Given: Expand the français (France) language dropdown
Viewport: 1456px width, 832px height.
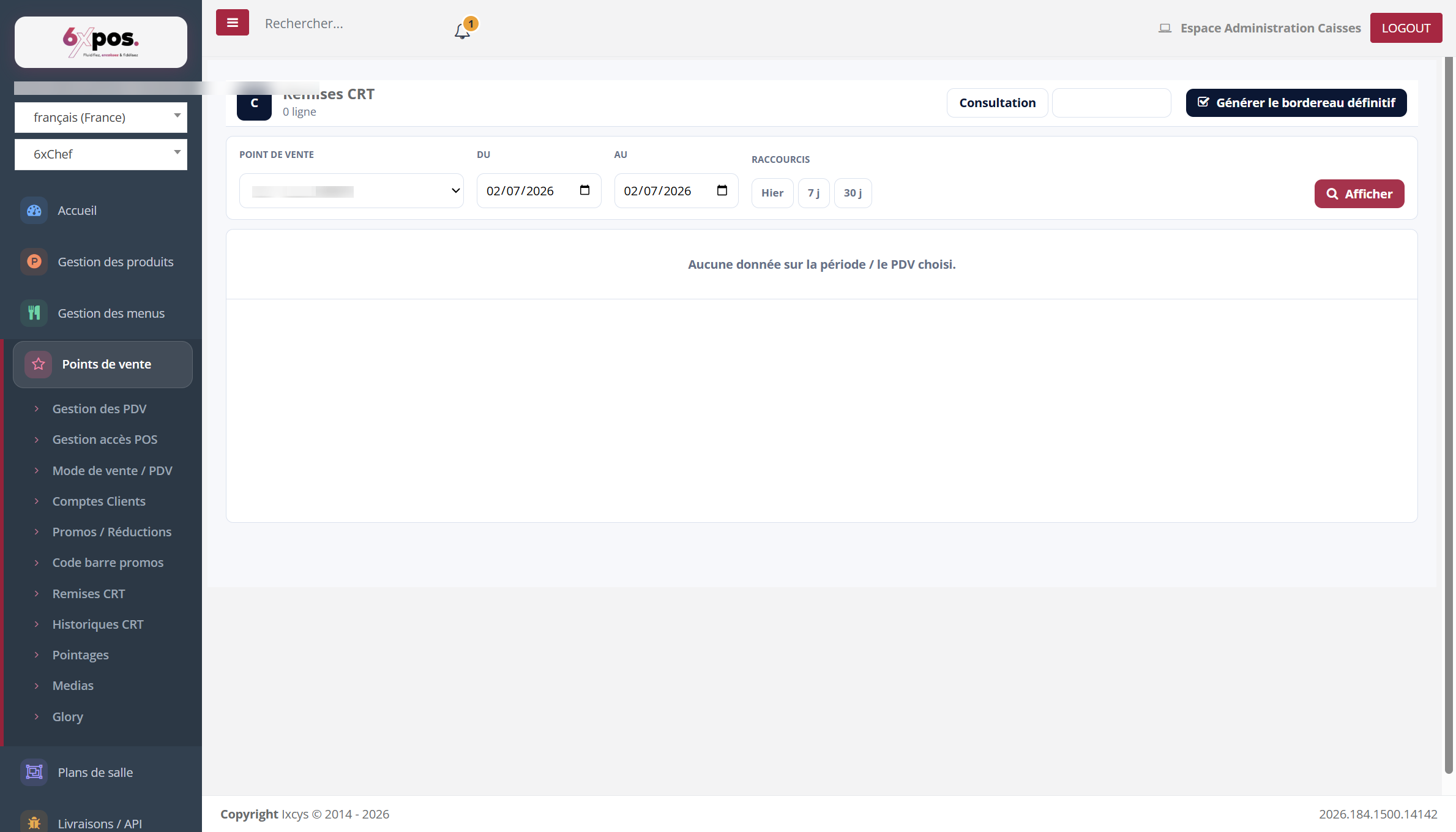Looking at the screenshot, I should click(101, 118).
